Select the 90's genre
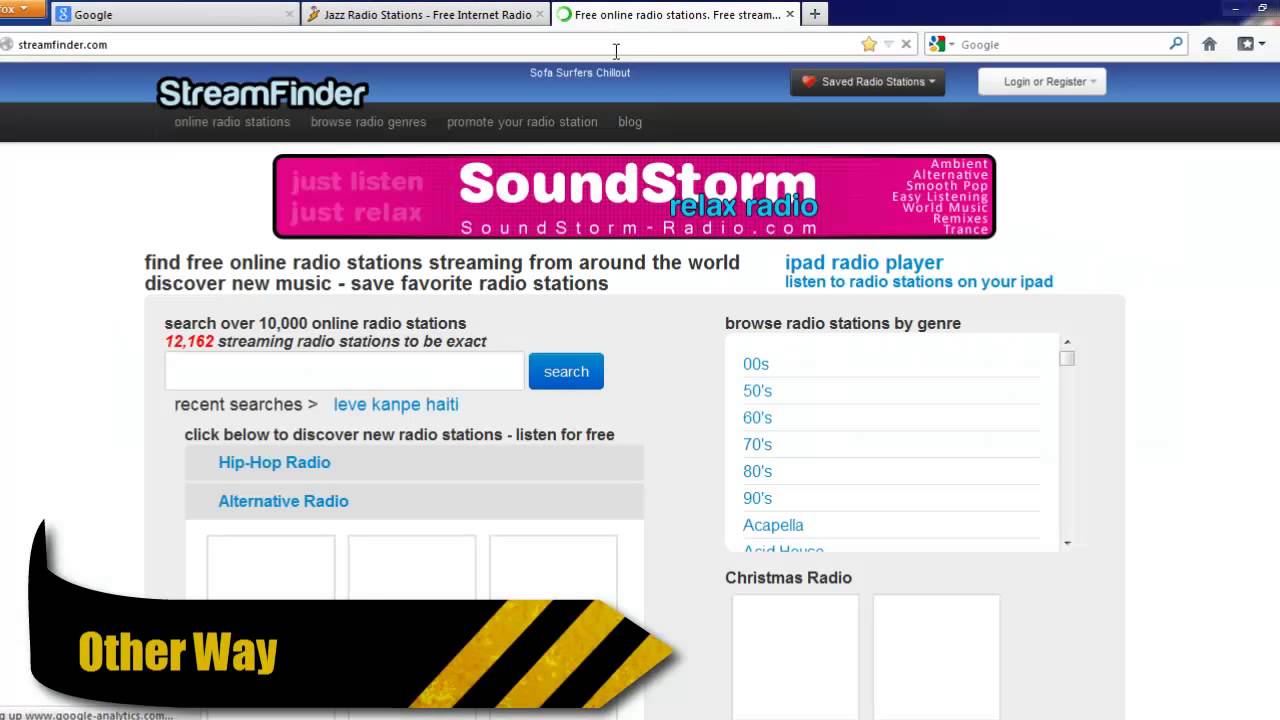The width and height of the screenshot is (1280, 720). click(x=757, y=499)
